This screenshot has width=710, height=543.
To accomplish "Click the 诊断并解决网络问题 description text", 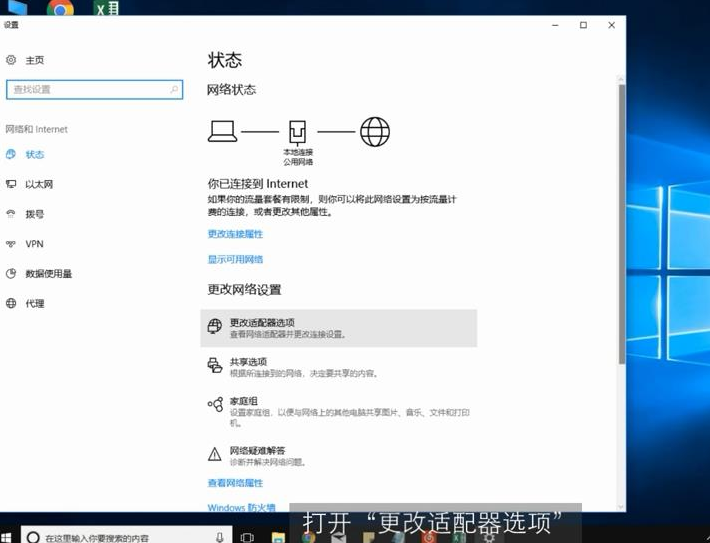I will click(x=268, y=462).
